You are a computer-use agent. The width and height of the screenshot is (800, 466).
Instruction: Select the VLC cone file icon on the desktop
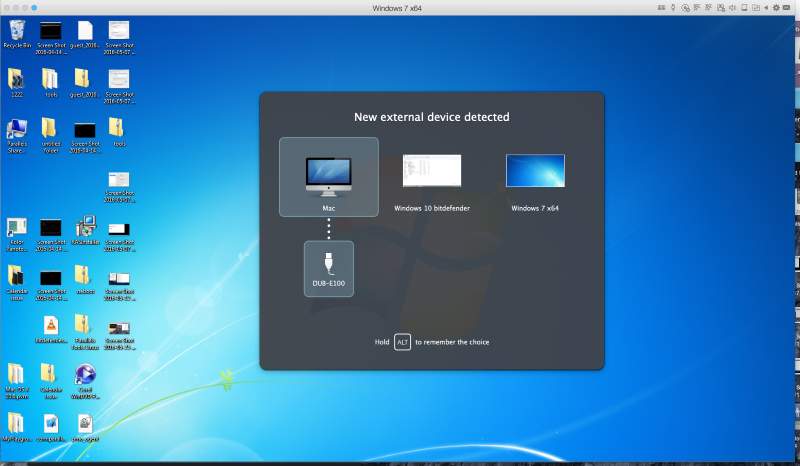(50, 326)
